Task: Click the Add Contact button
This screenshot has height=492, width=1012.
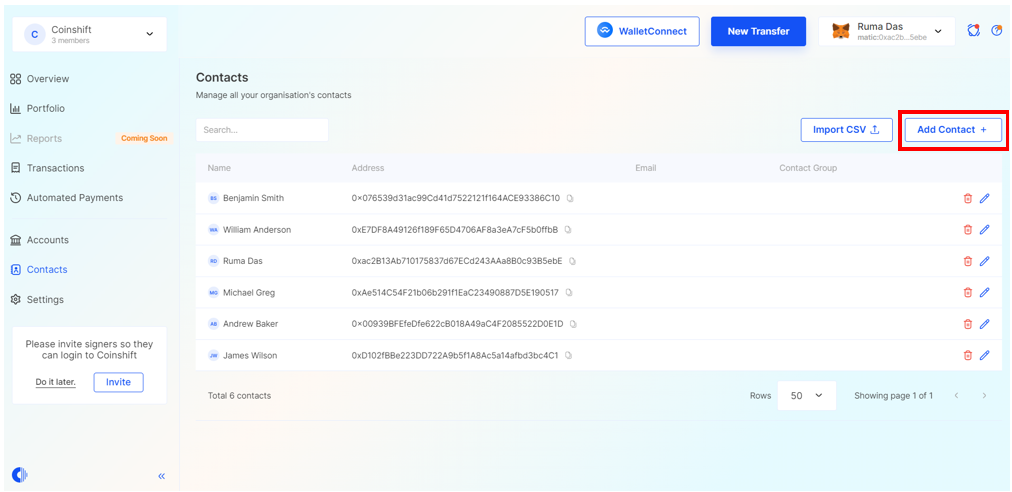Action: pyautogui.click(x=952, y=130)
